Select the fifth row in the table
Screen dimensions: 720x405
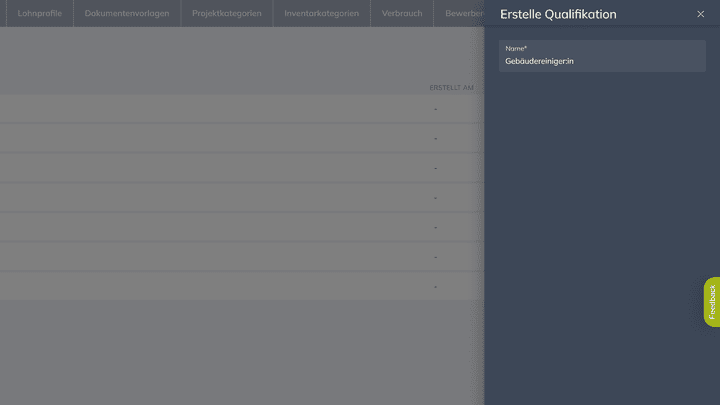pyautogui.click(x=240, y=228)
